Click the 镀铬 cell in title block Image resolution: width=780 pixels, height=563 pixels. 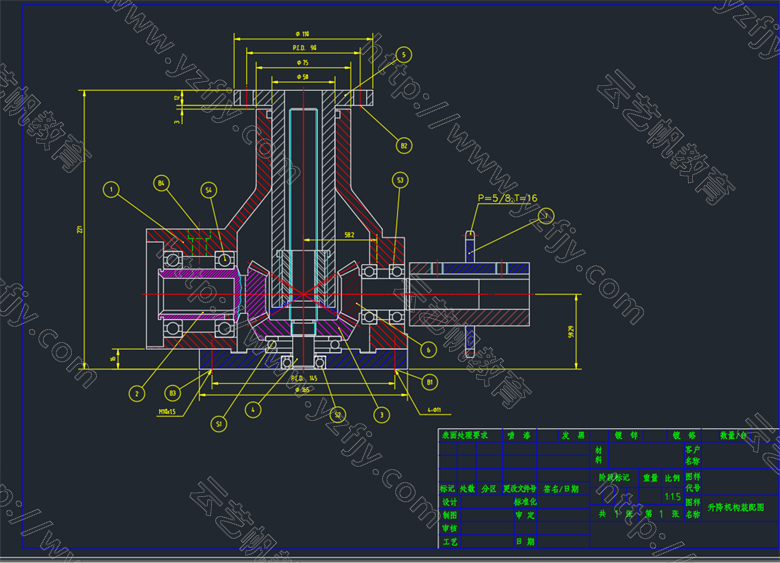(x=684, y=435)
